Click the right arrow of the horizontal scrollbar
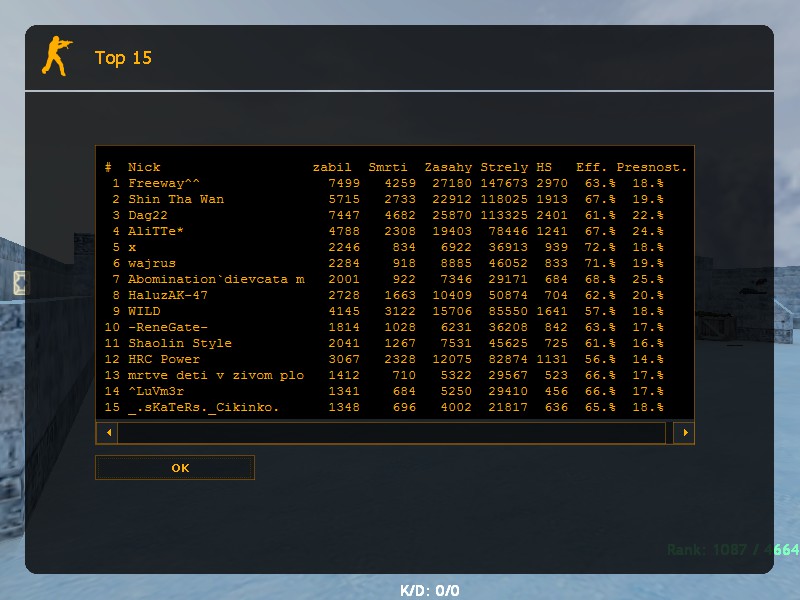 tap(684, 433)
